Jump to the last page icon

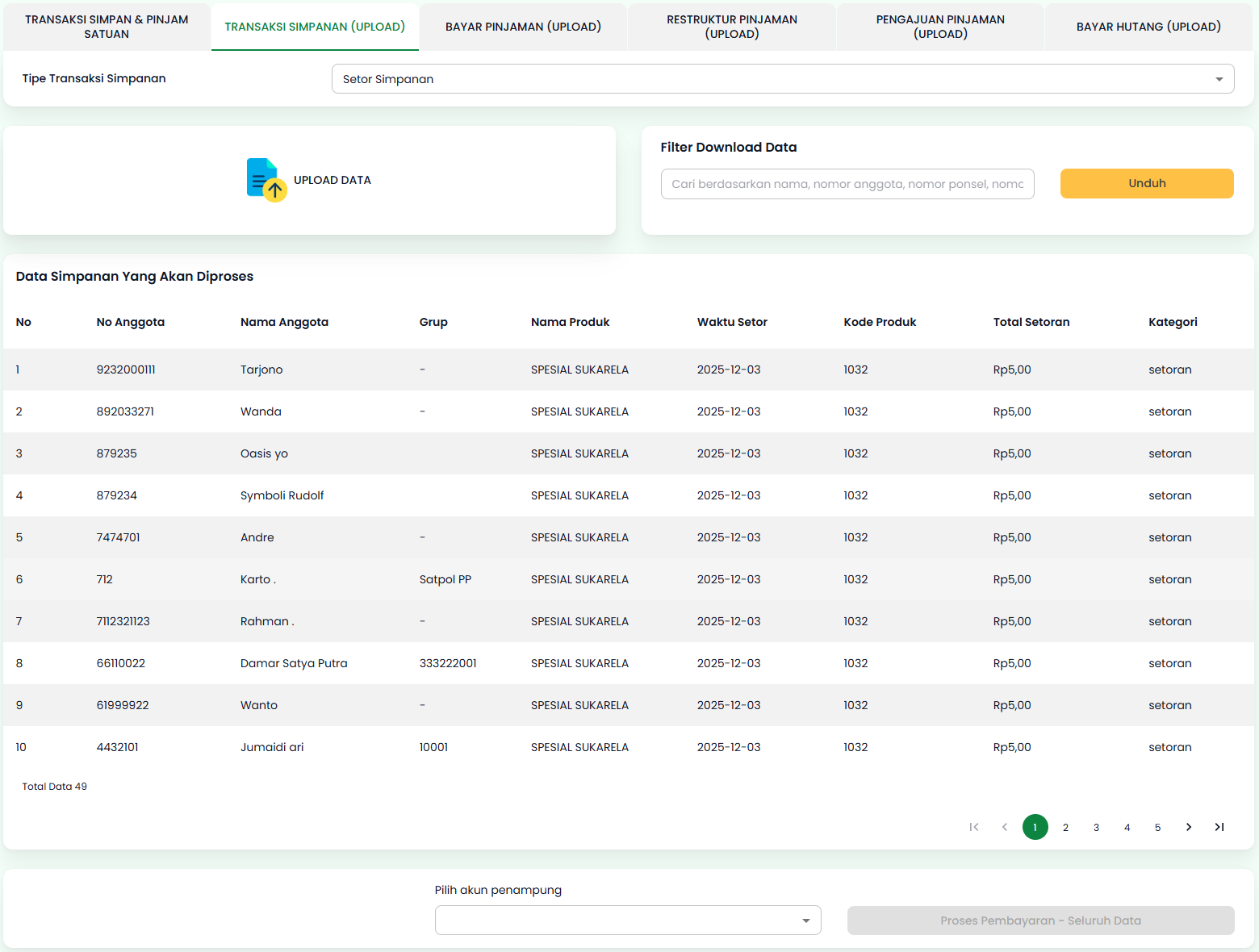tap(1219, 827)
